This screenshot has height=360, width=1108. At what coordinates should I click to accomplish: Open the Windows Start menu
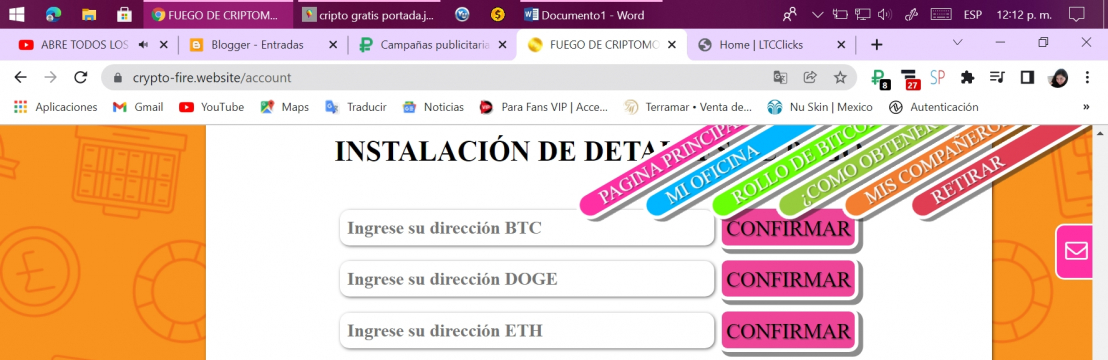point(16,14)
